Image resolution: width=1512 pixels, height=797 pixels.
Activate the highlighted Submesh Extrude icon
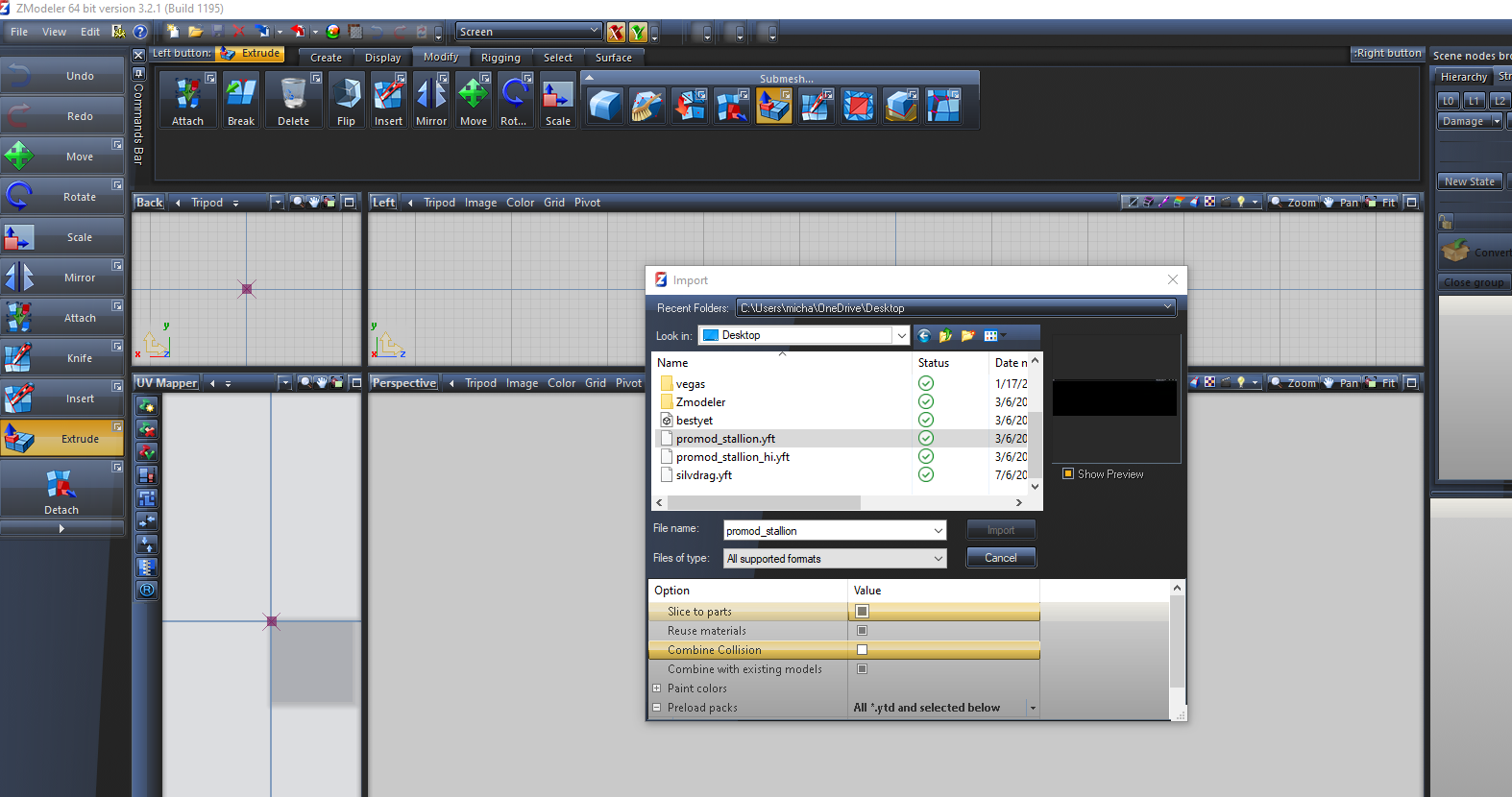pyautogui.click(x=774, y=106)
